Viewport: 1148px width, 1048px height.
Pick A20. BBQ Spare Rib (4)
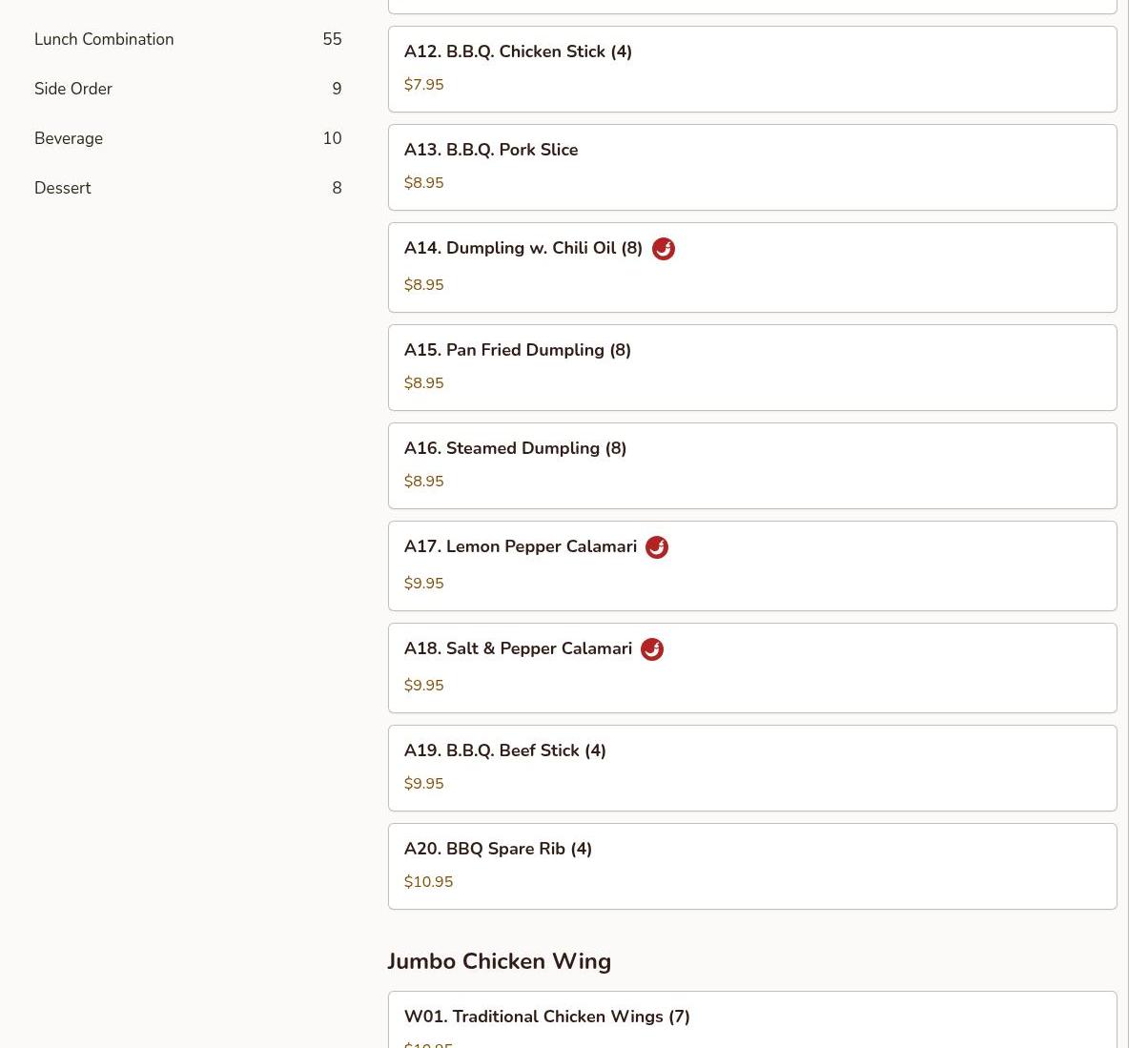point(752,866)
